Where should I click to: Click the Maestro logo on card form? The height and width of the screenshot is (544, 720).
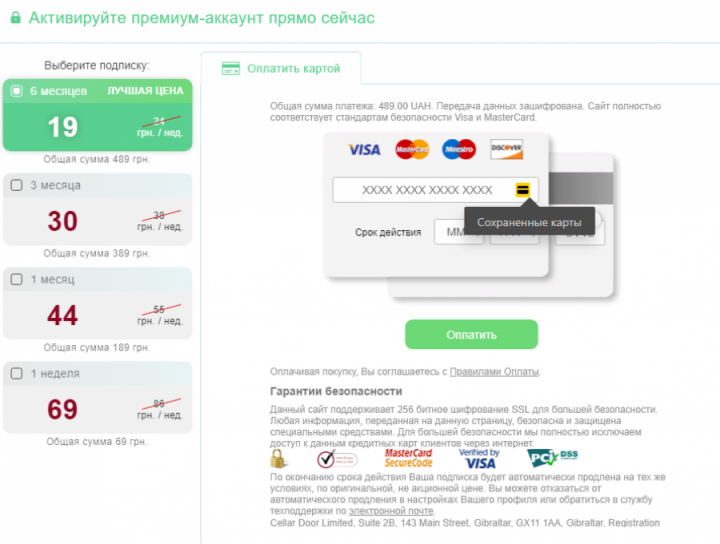point(459,150)
